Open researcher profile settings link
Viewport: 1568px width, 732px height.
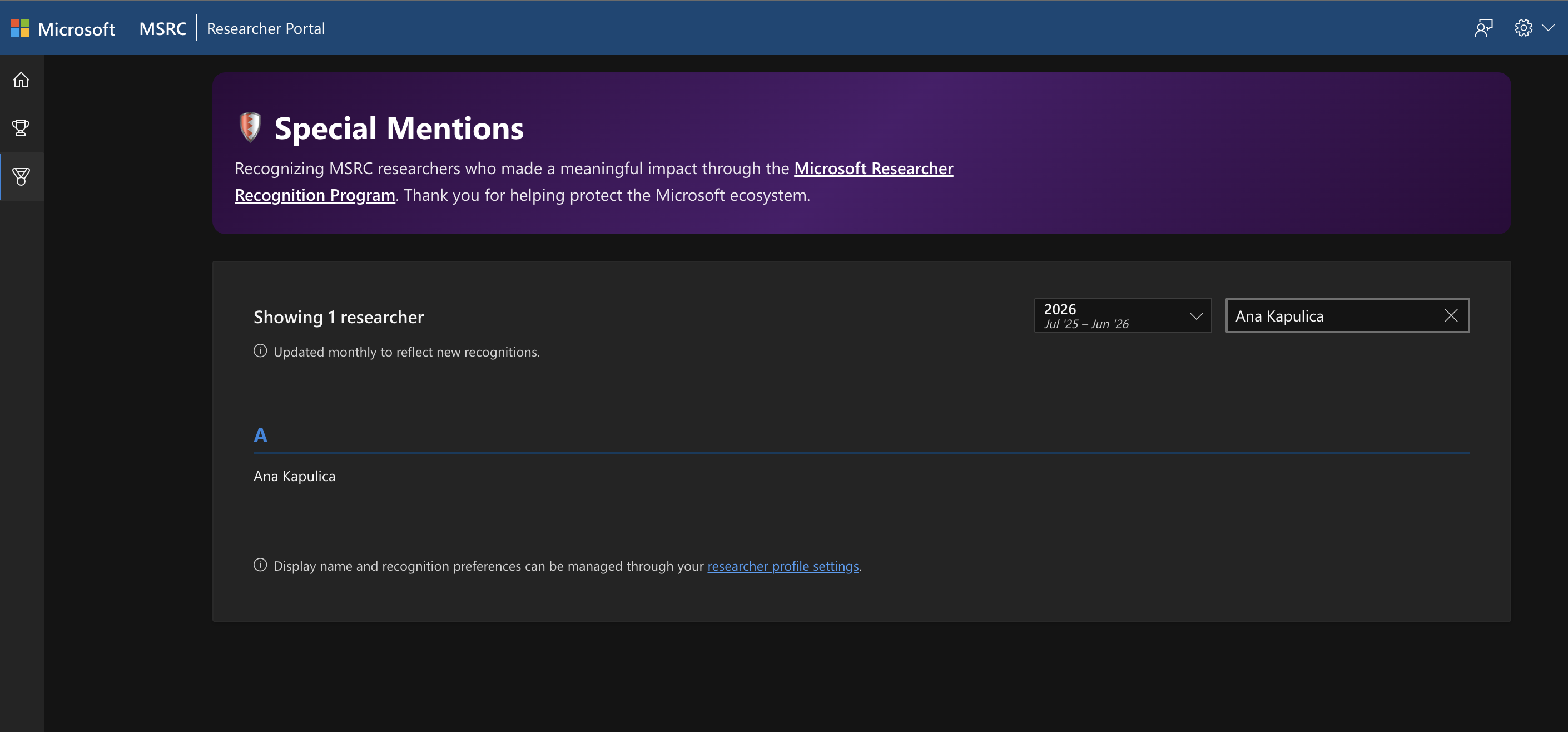[x=783, y=566]
